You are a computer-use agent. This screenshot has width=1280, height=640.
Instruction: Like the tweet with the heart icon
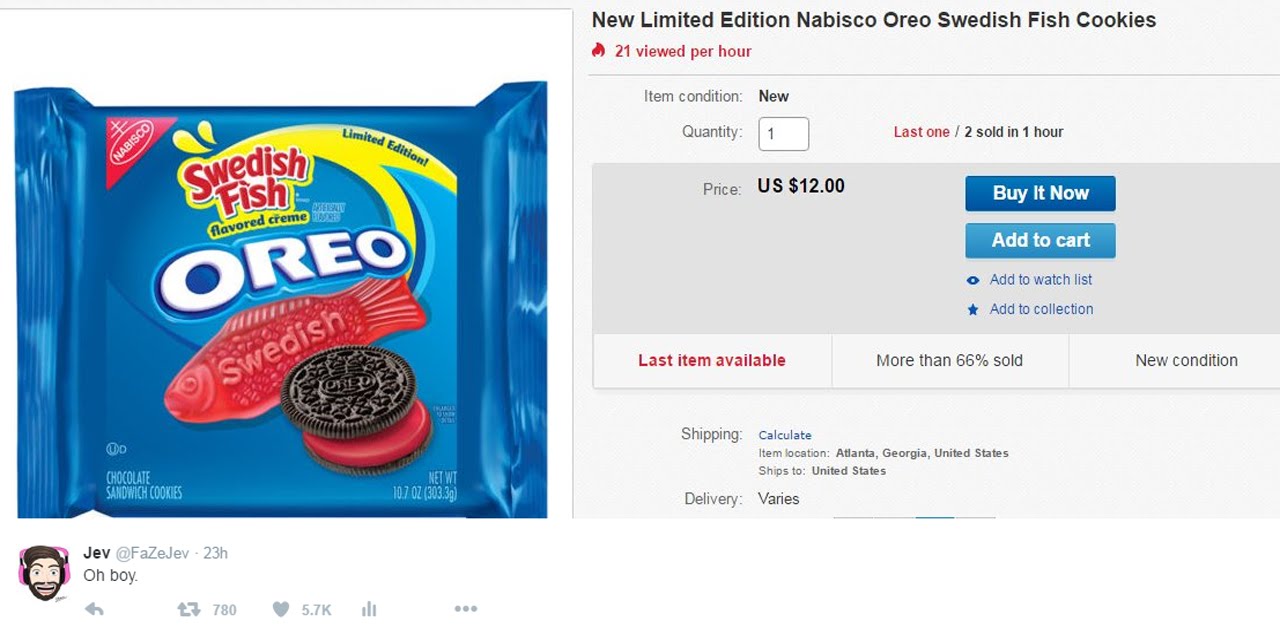click(281, 609)
